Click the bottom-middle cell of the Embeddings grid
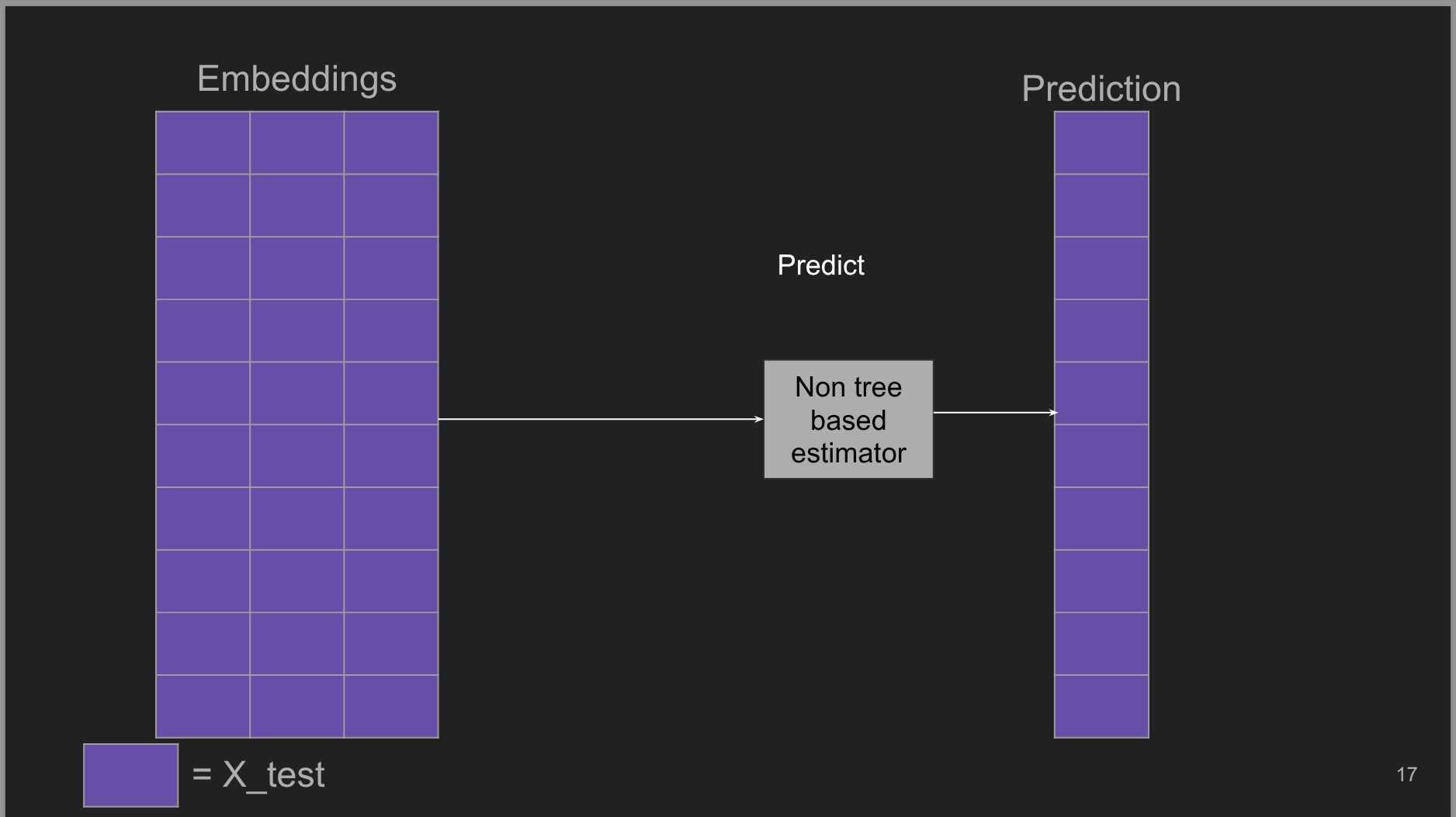 (x=296, y=706)
